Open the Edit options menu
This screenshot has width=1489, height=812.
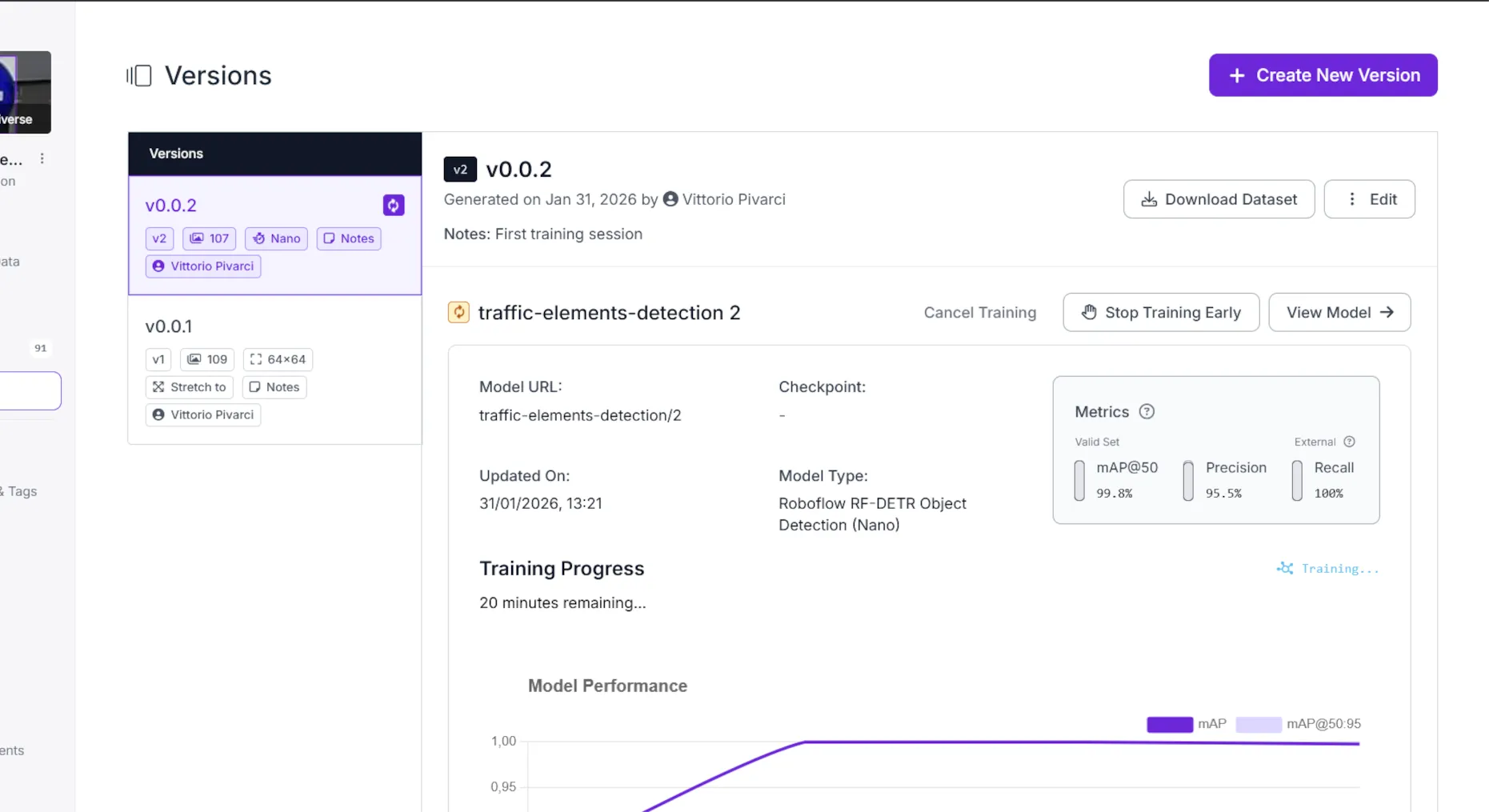(x=1369, y=199)
